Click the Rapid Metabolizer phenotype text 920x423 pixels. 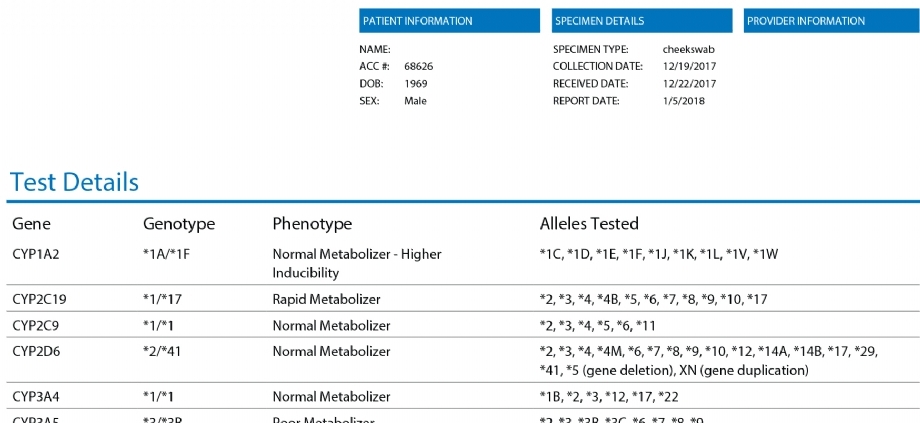tap(326, 299)
